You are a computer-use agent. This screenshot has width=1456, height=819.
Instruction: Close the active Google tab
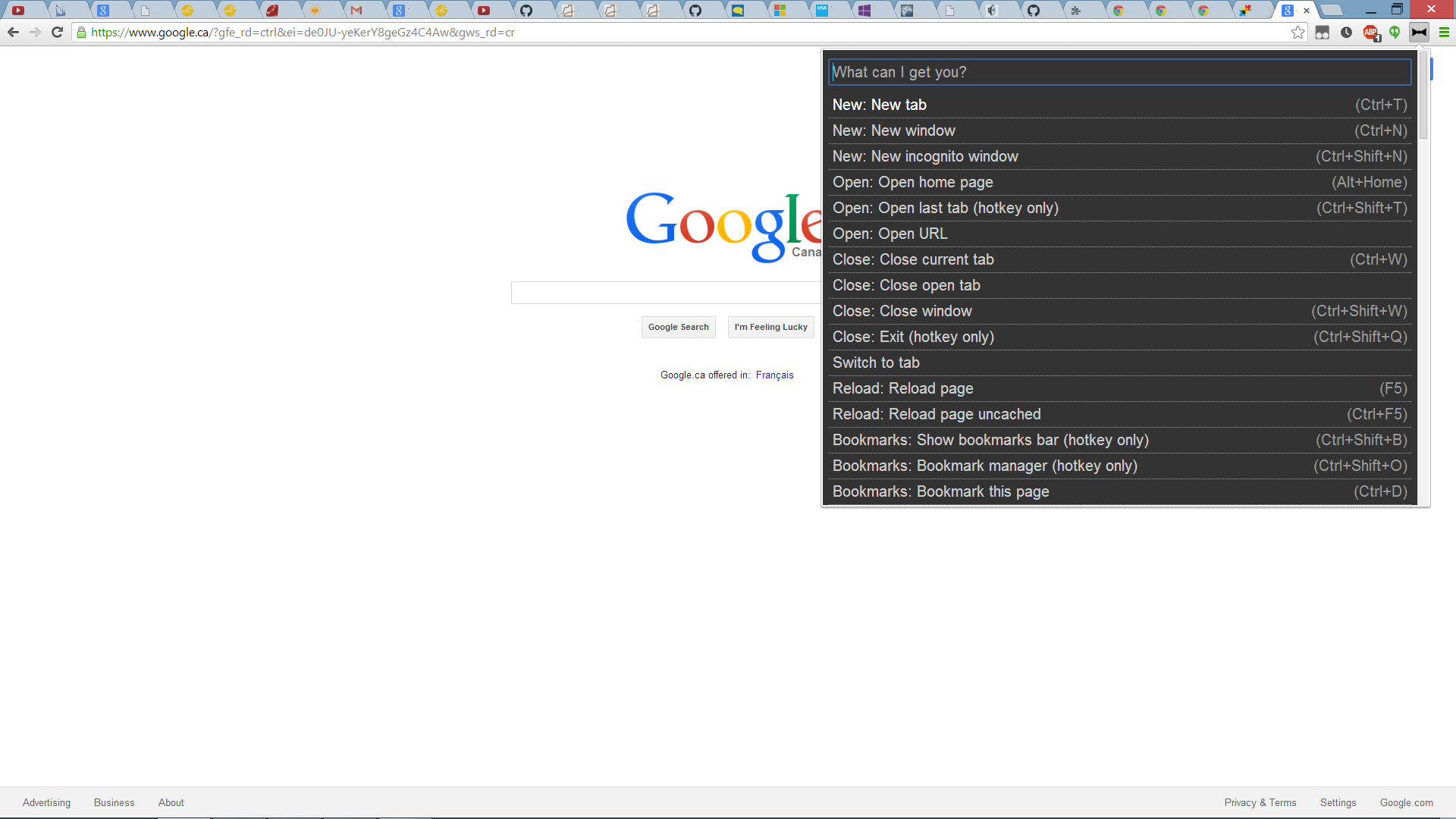click(x=1307, y=11)
